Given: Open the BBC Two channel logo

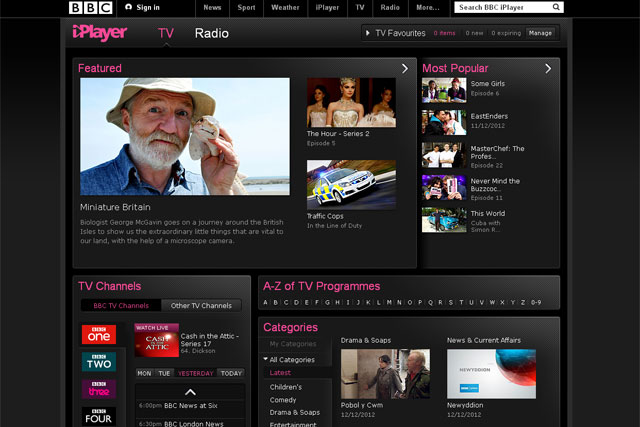Looking at the screenshot, I should point(99,362).
